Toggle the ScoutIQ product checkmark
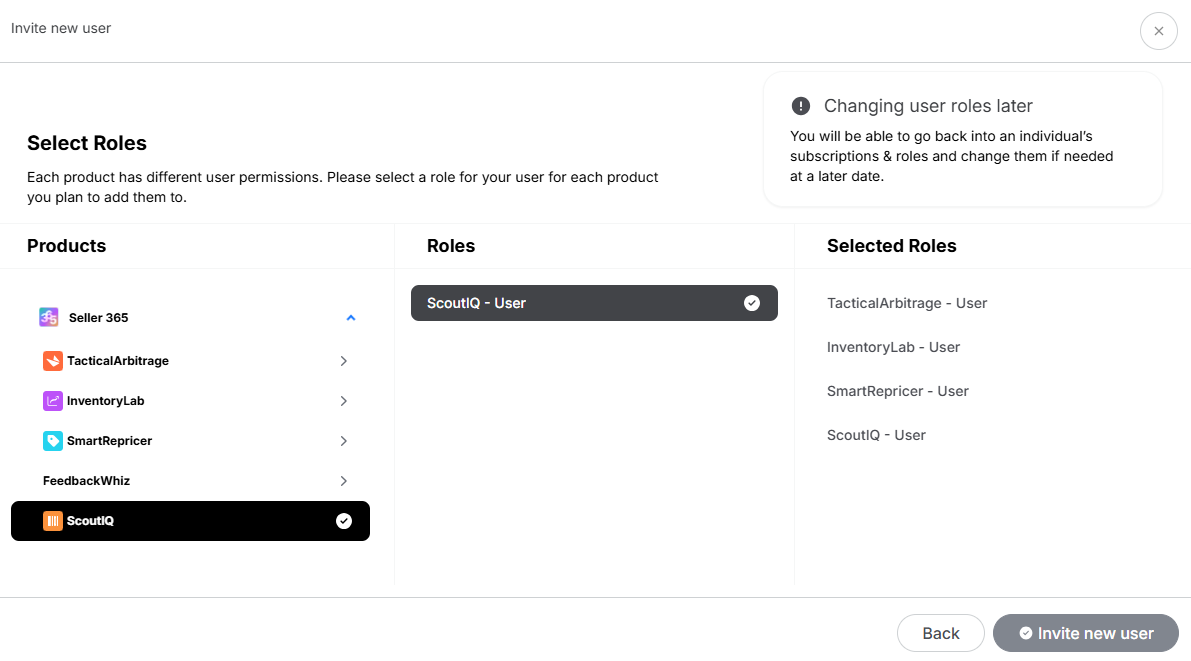The width and height of the screenshot is (1191, 661). coord(344,521)
